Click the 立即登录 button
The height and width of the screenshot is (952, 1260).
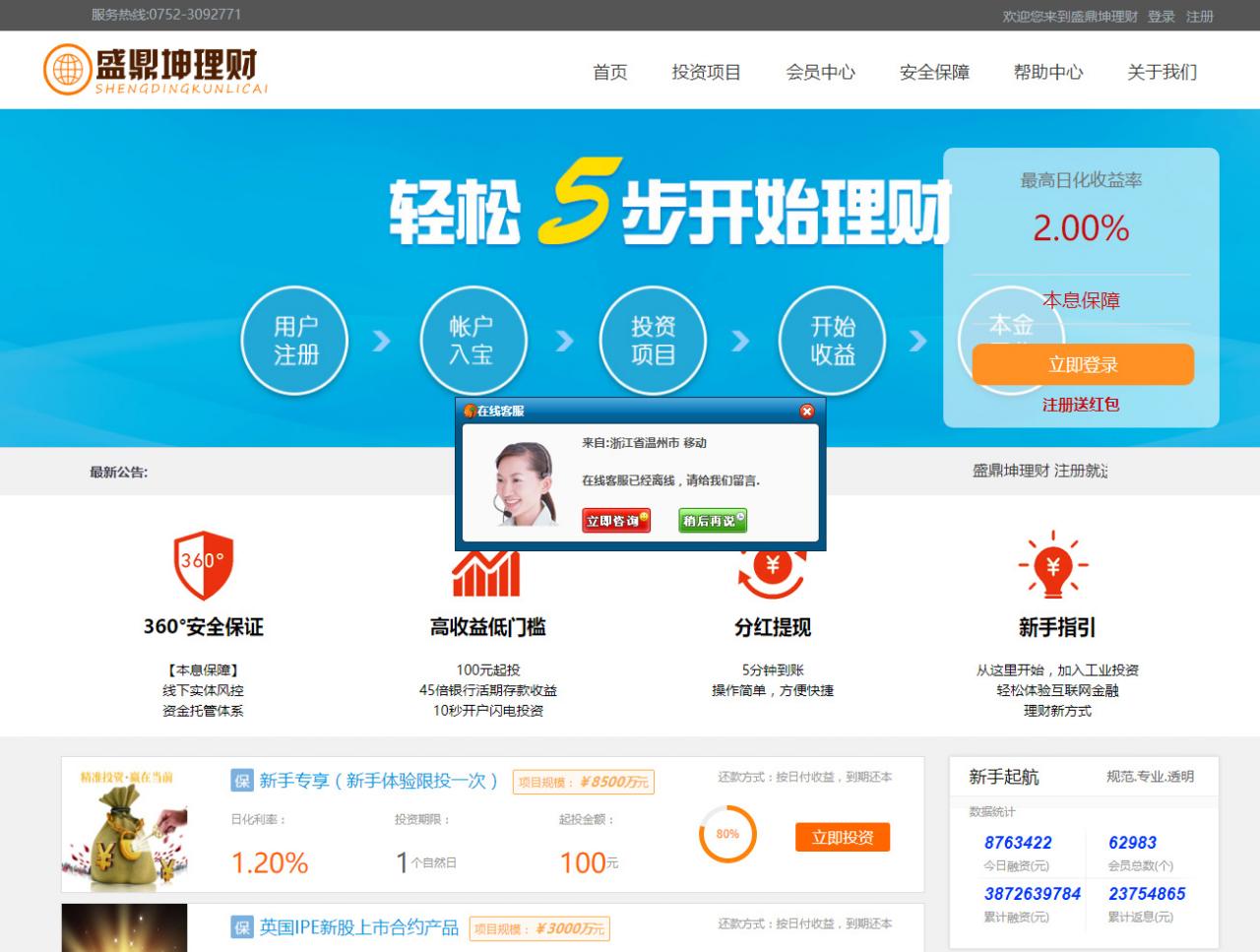pyautogui.click(x=1082, y=363)
